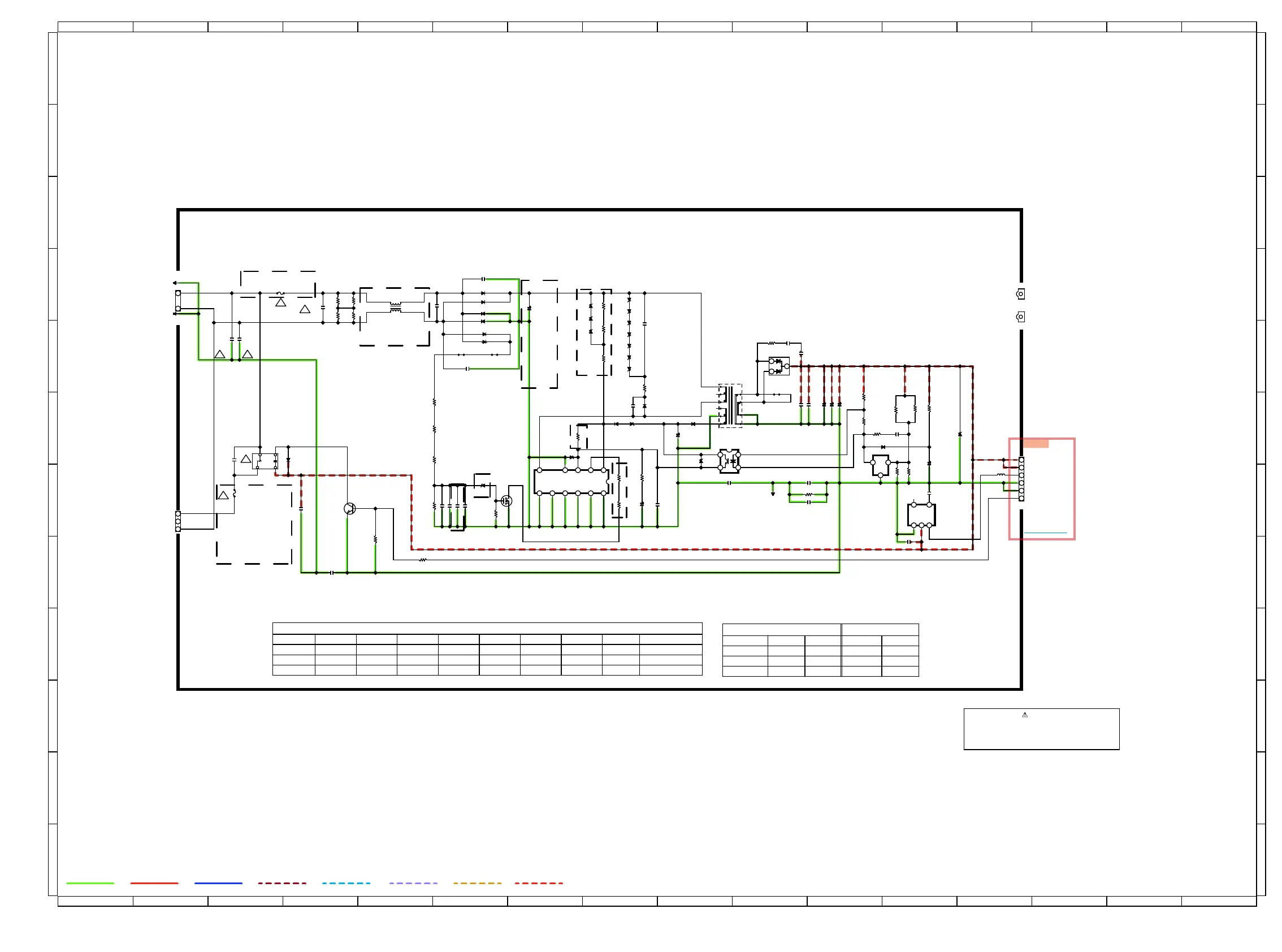The image size is (1282, 952).
Task: Click the upper mounting hole symbol
Action: (x=1020, y=294)
